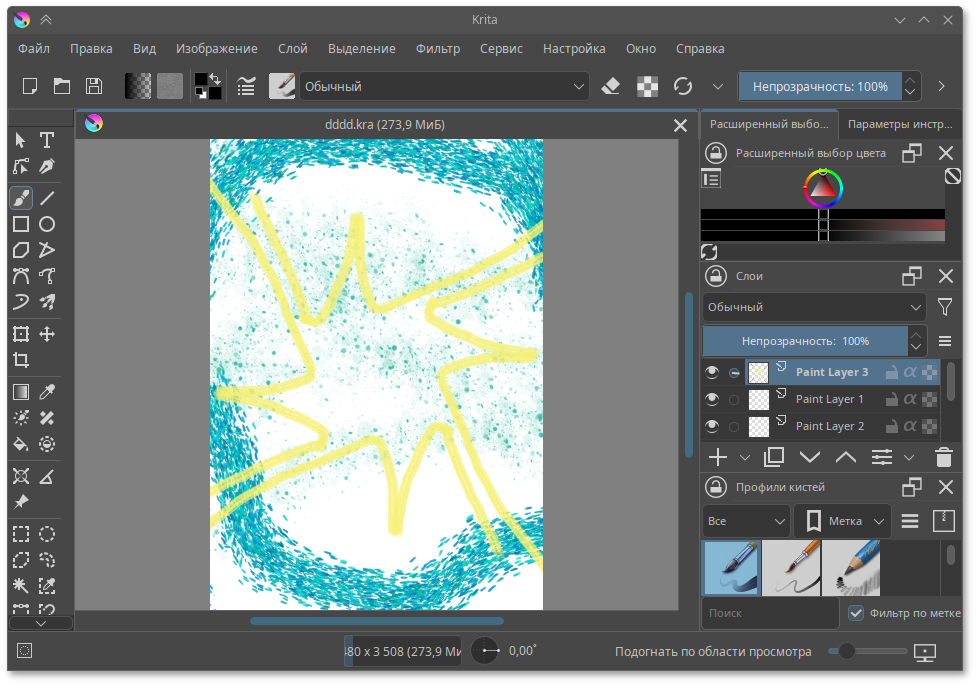The width and height of the screenshot is (976, 685).
Task: Uncheck the Фильтр по метке checkbox
Action: pos(856,613)
